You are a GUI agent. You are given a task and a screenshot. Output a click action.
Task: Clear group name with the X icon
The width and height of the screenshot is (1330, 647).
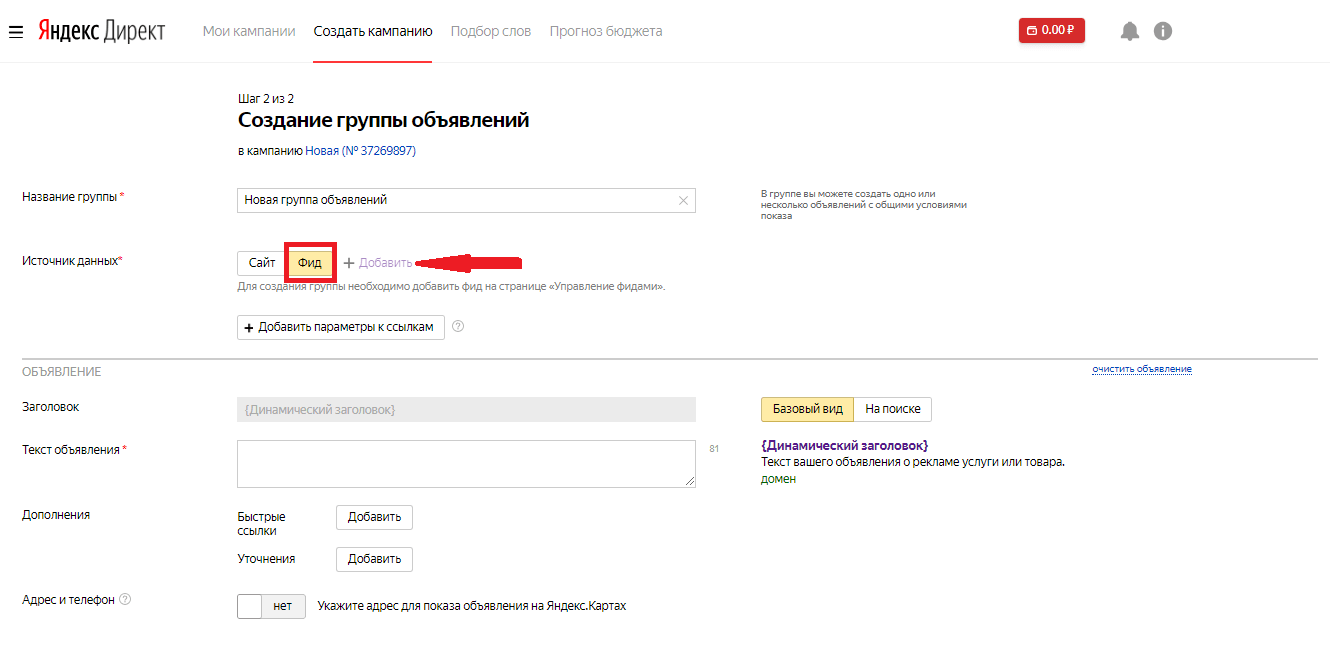(x=683, y=200)
